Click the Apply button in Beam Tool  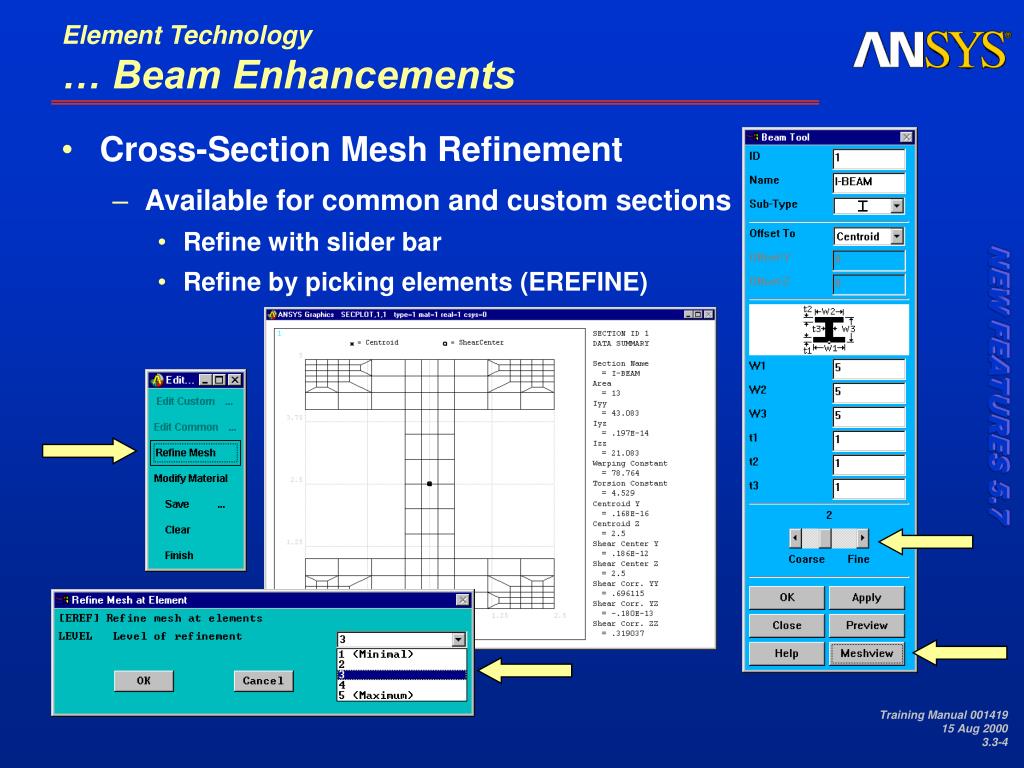pos(867,597)
